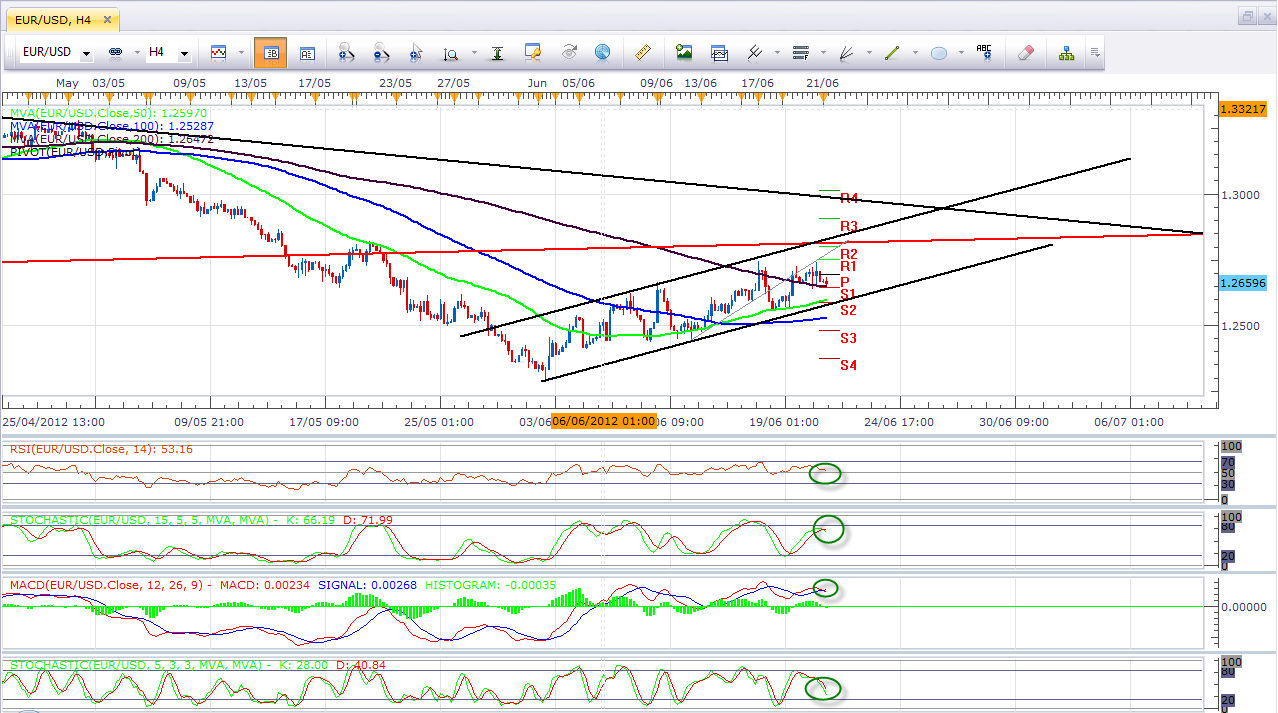Expand the shape tool options arrow
The width and height of the screenshot is (1278, 713).
[x=961, y=53]
